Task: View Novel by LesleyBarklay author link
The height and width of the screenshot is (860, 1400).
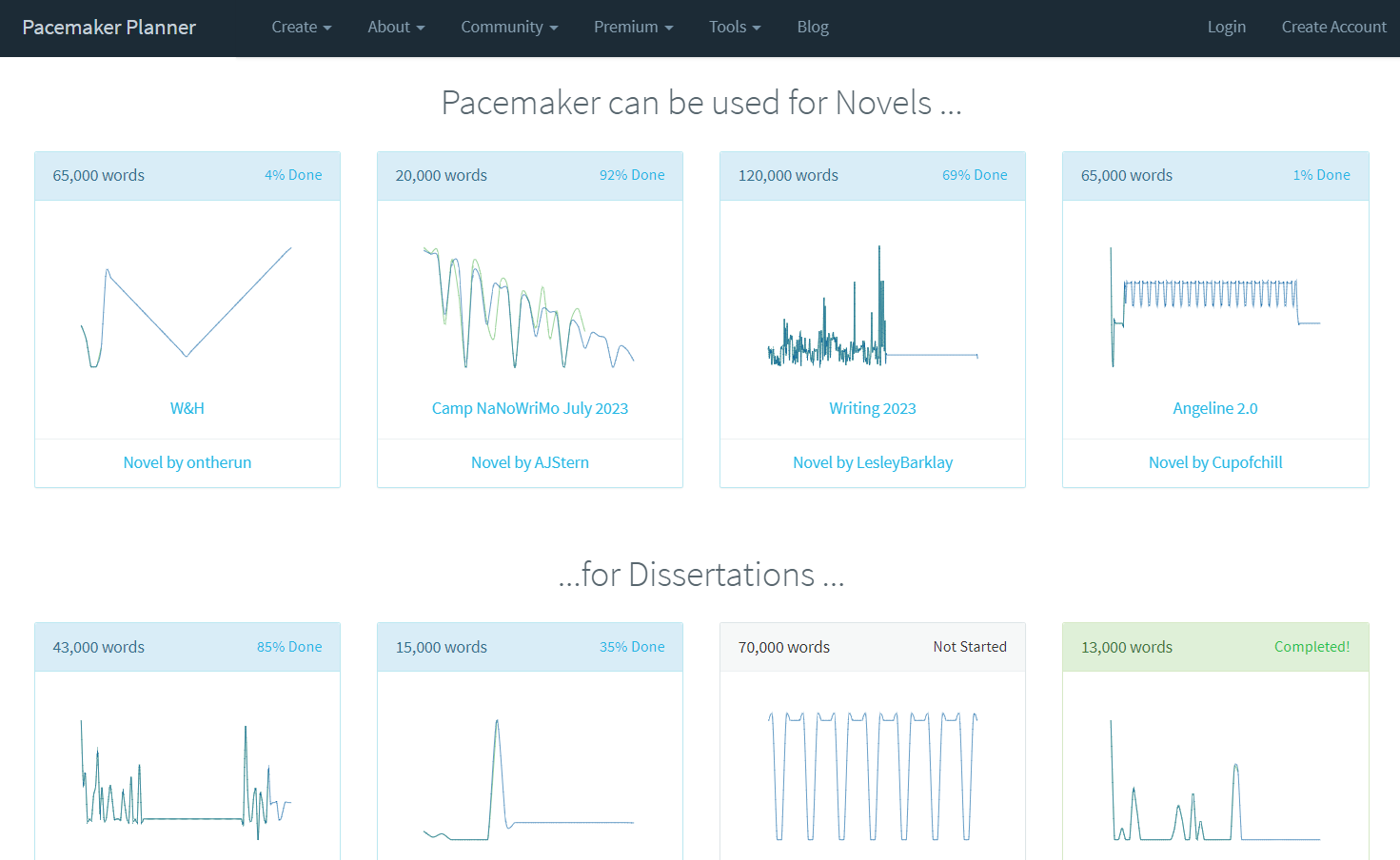Action: point(873,462)
